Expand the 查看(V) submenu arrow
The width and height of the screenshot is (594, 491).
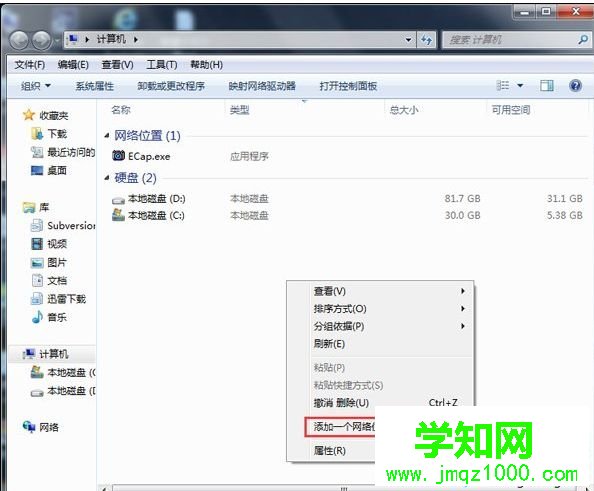click(x=463, y=291)
